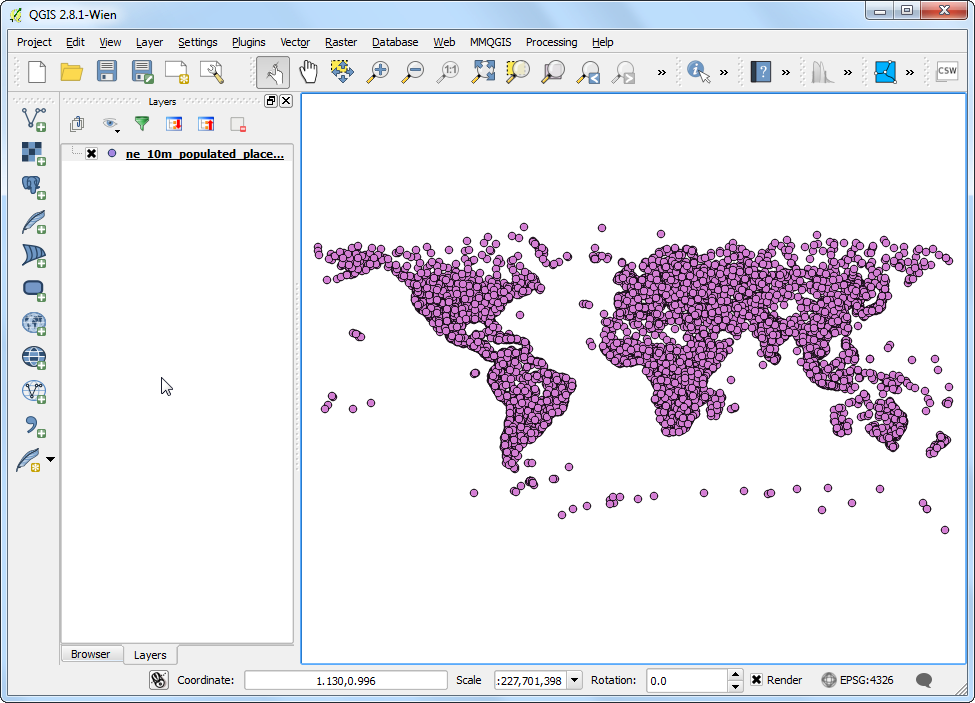
Task: Click Filter Legend By Map Content funnel
Action: [x=142, y=124]
